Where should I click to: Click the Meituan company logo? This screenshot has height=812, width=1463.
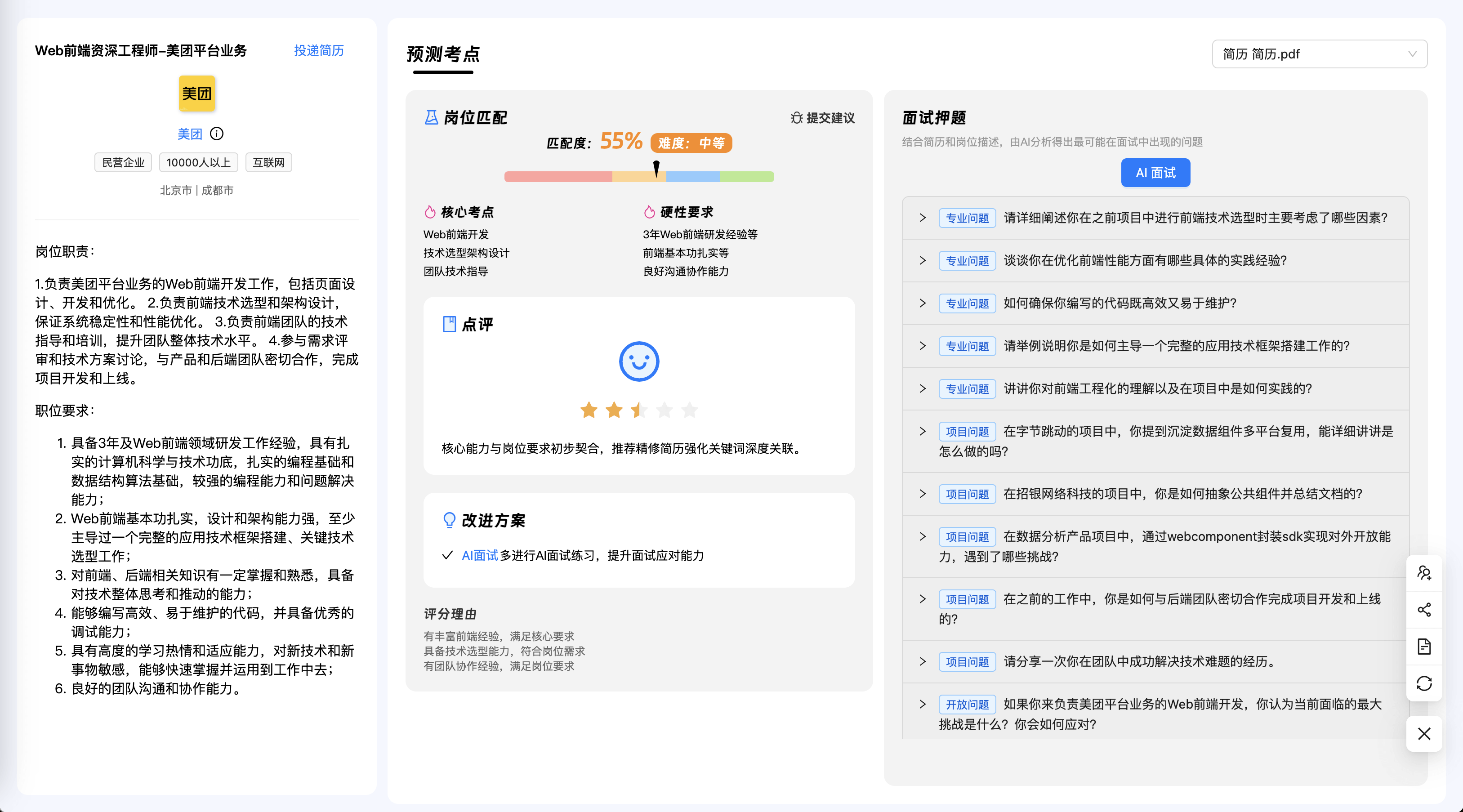pos(196,93)
